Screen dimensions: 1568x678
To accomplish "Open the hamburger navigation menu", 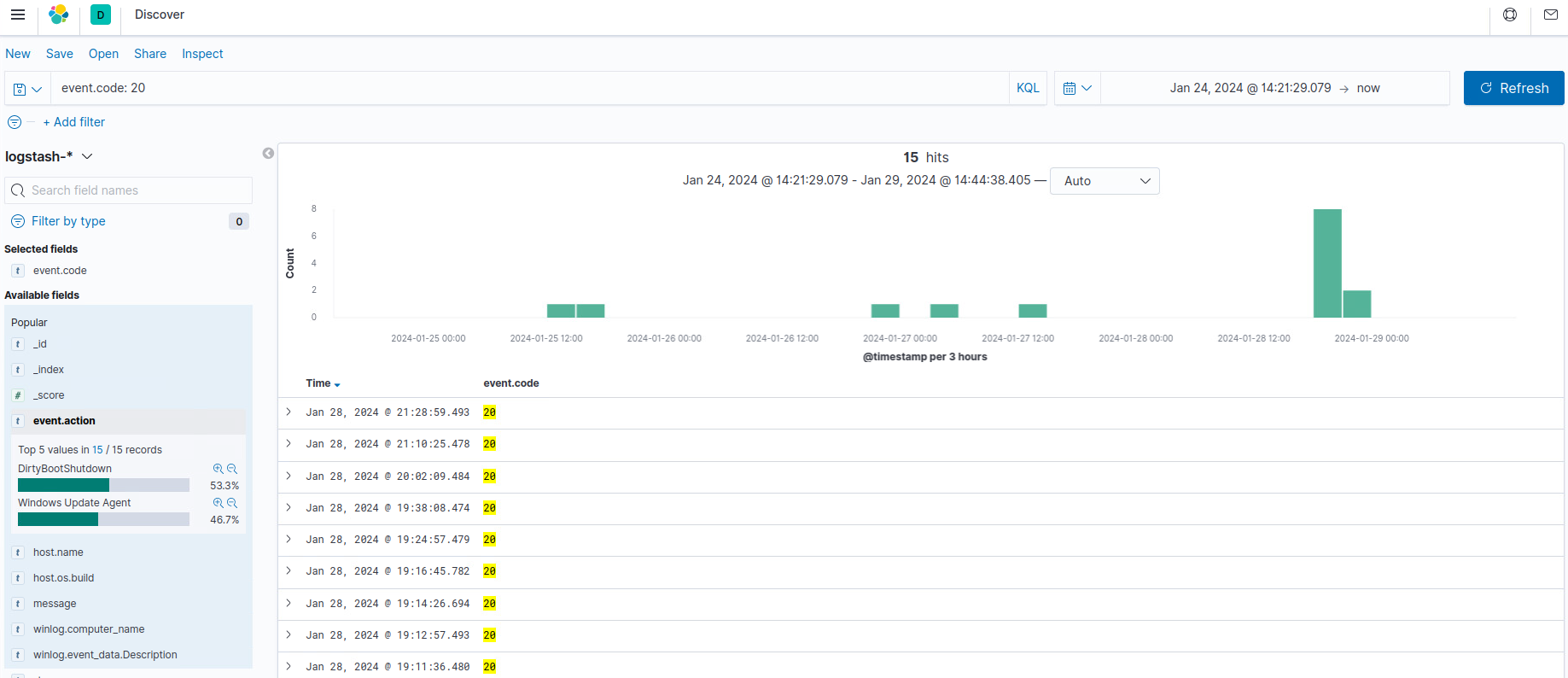I will click(17, 15).
